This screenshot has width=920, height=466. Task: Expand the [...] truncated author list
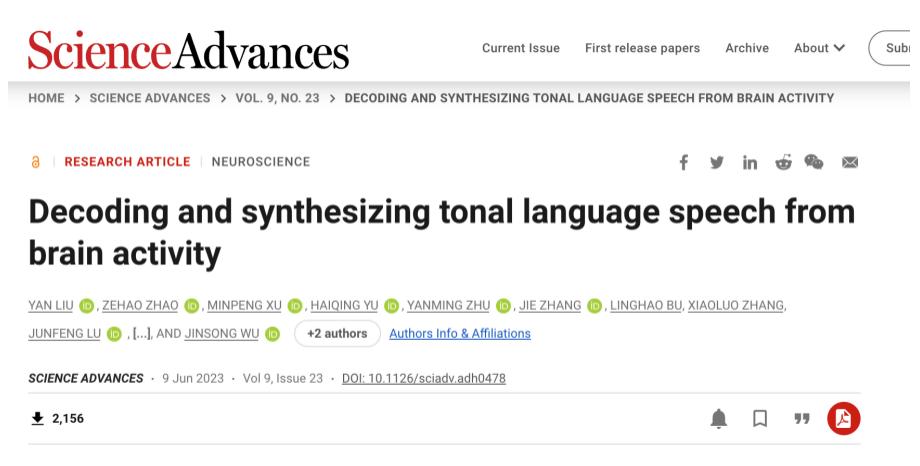[141, 334]
